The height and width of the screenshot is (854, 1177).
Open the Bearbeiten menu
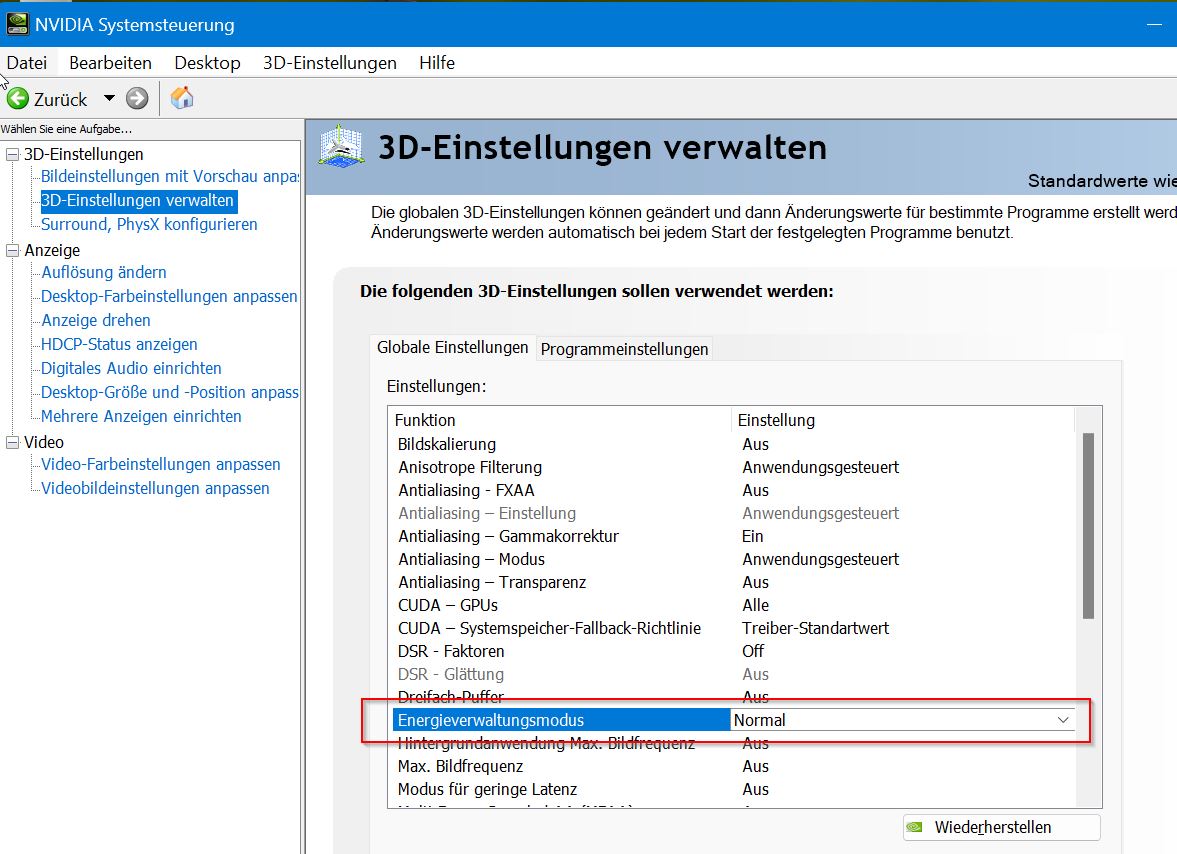[x=110, y=62]
